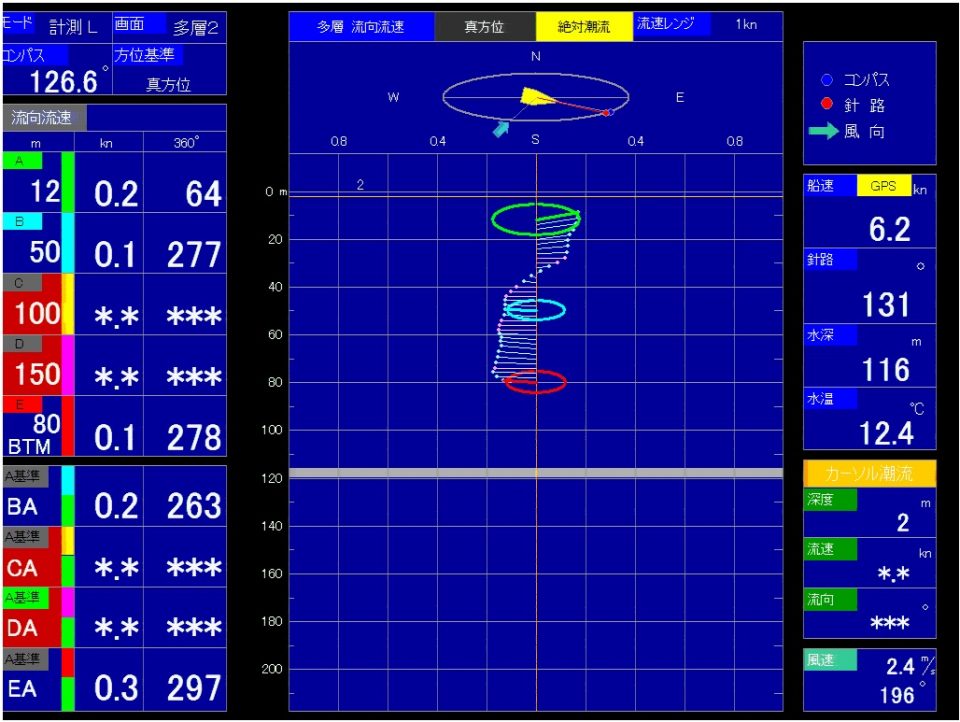The width and height of the screenshot is (960, 722).
Task: Click the 多層2 screen value
Action: pos(195,28)
